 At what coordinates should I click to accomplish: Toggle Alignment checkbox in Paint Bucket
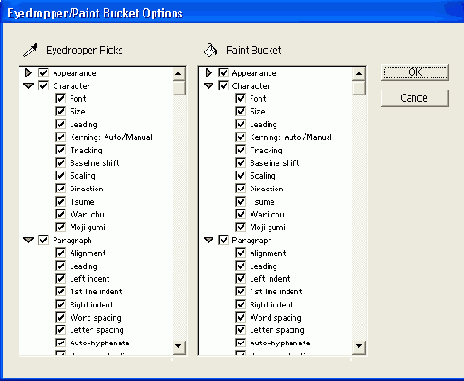240,253
